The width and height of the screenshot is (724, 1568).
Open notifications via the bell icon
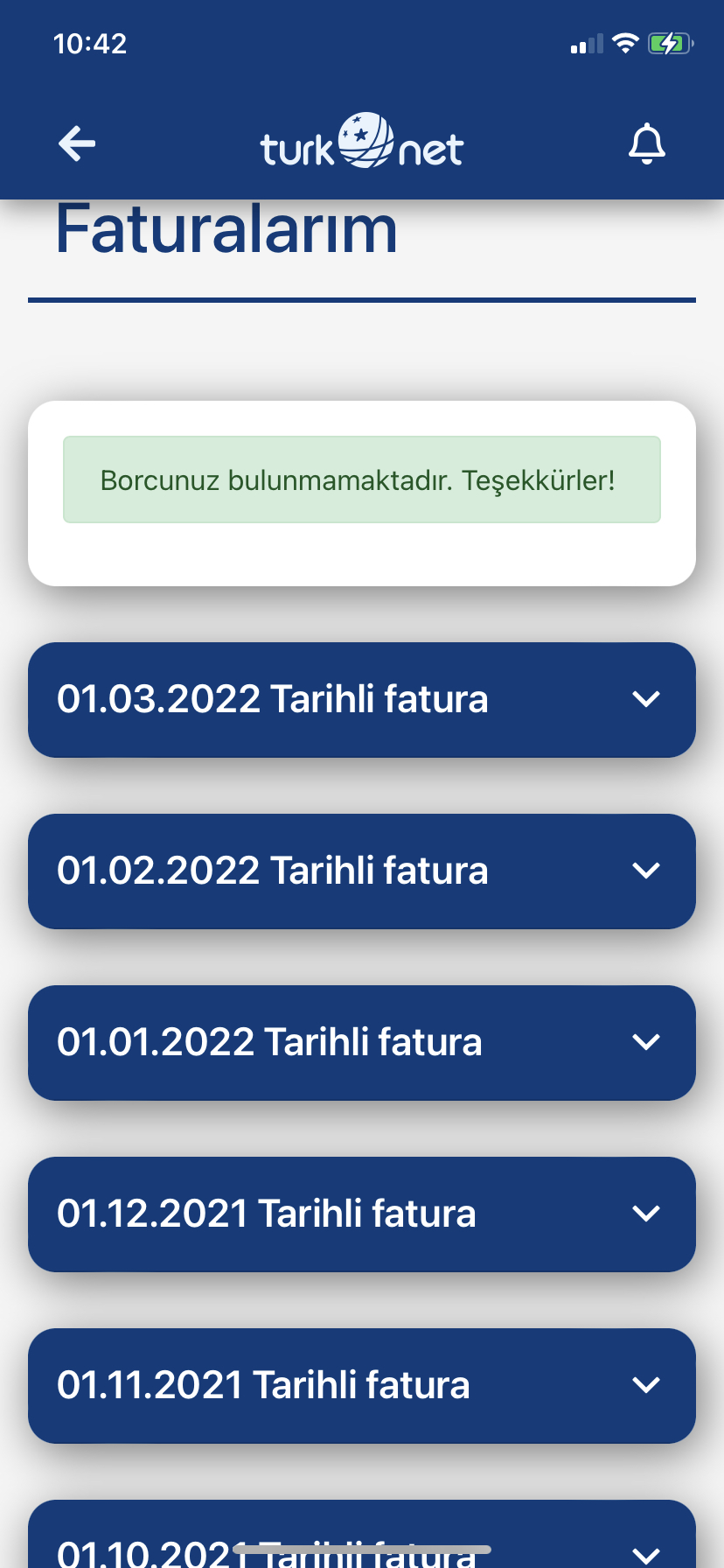[647, 144]
